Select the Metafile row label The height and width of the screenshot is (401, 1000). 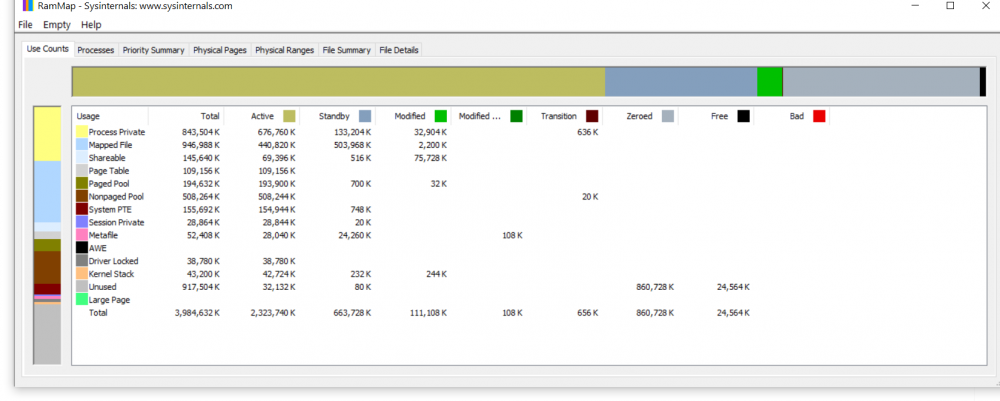(x=103, y=235)
